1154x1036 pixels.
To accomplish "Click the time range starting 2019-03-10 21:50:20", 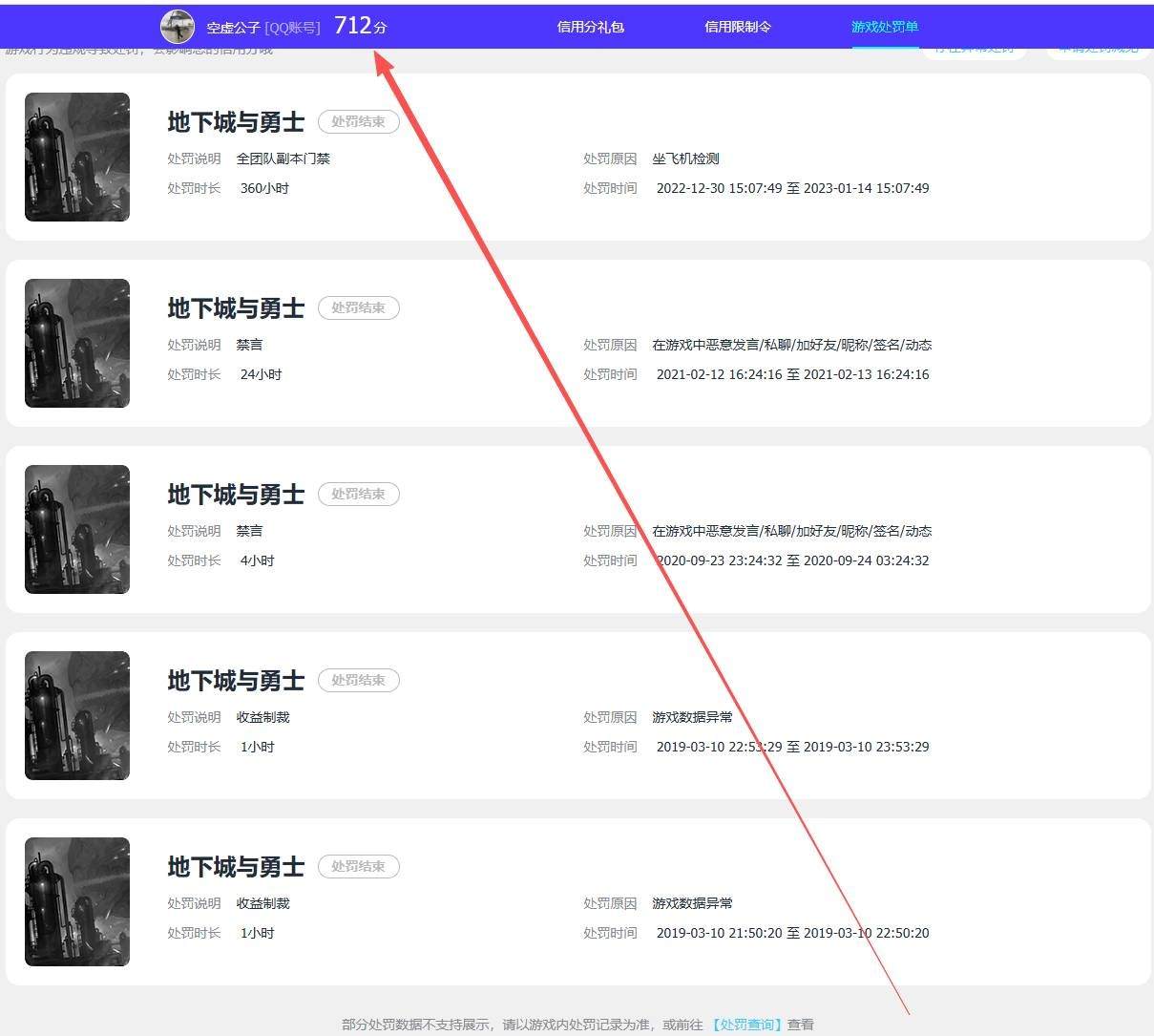I will [x=792, y=933].
